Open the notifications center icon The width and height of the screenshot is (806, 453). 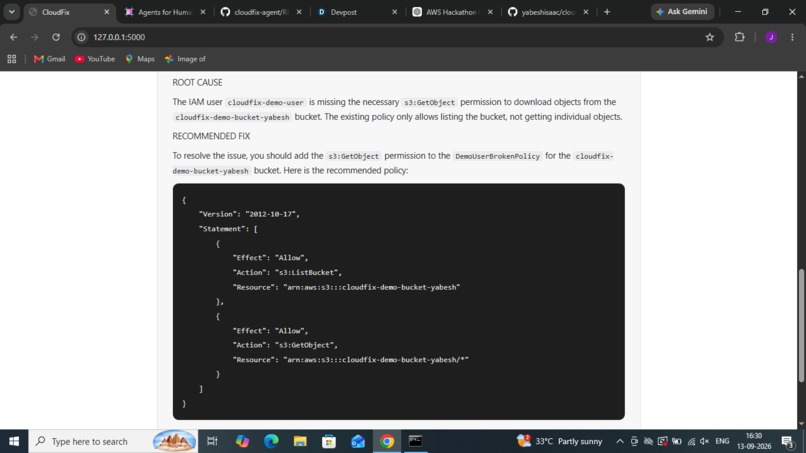787,441
